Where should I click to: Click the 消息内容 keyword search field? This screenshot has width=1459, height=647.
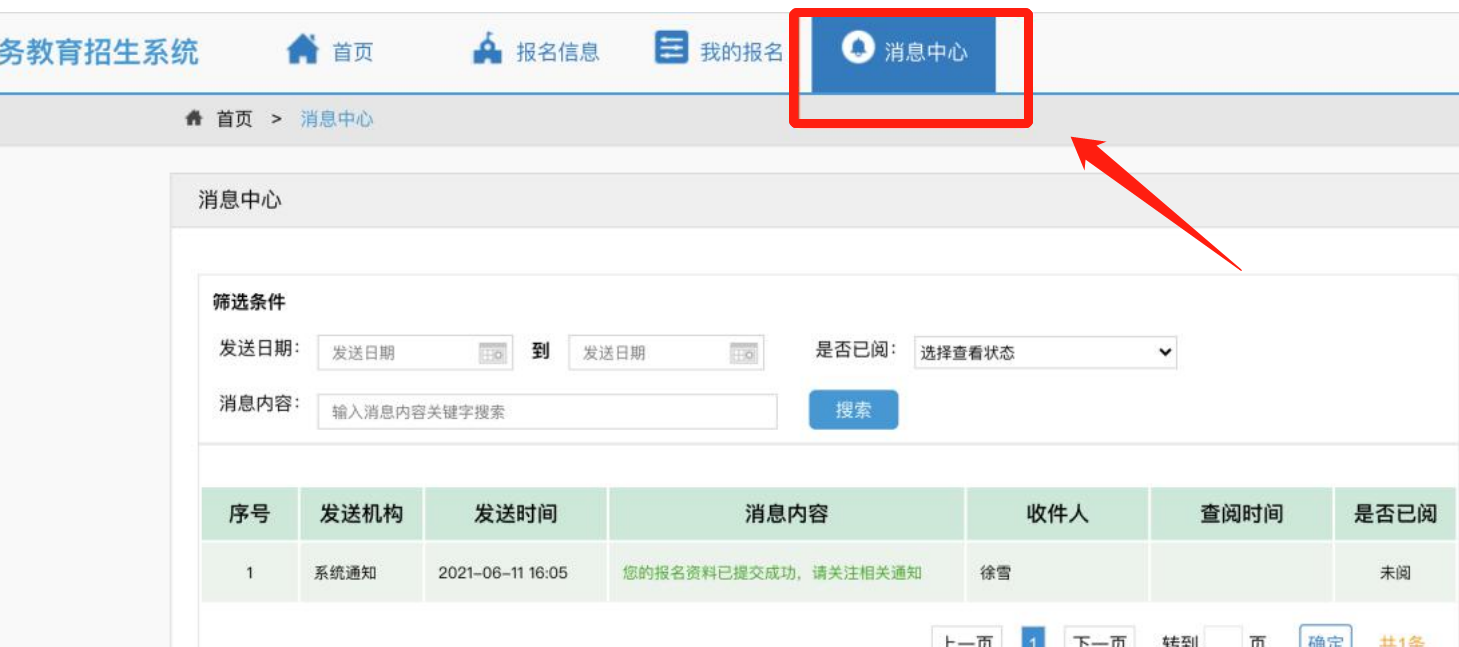pyautogui.click(x=547, y=411)
